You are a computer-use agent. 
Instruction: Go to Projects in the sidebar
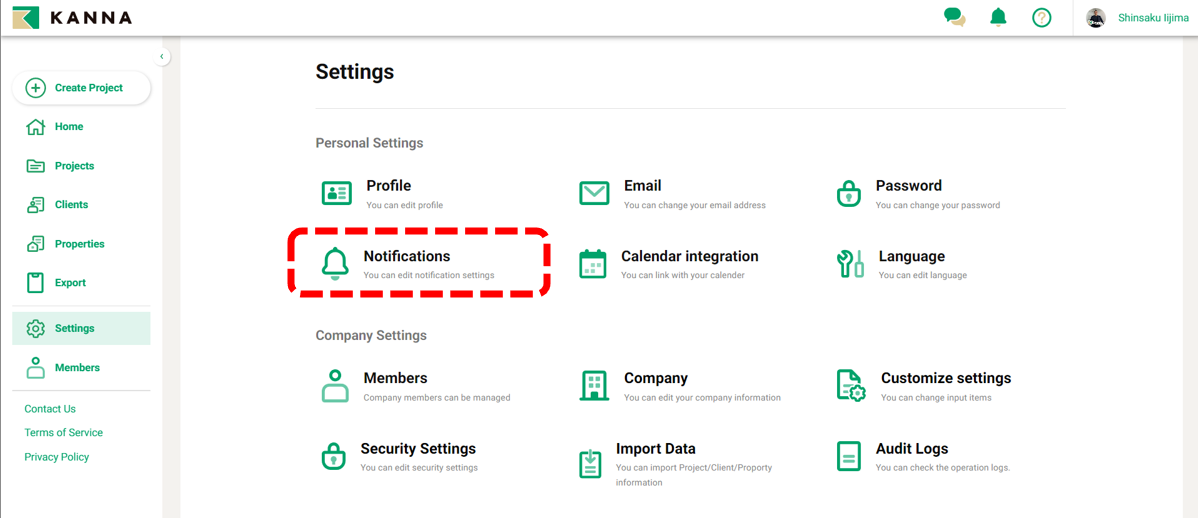tap(74, 166)
